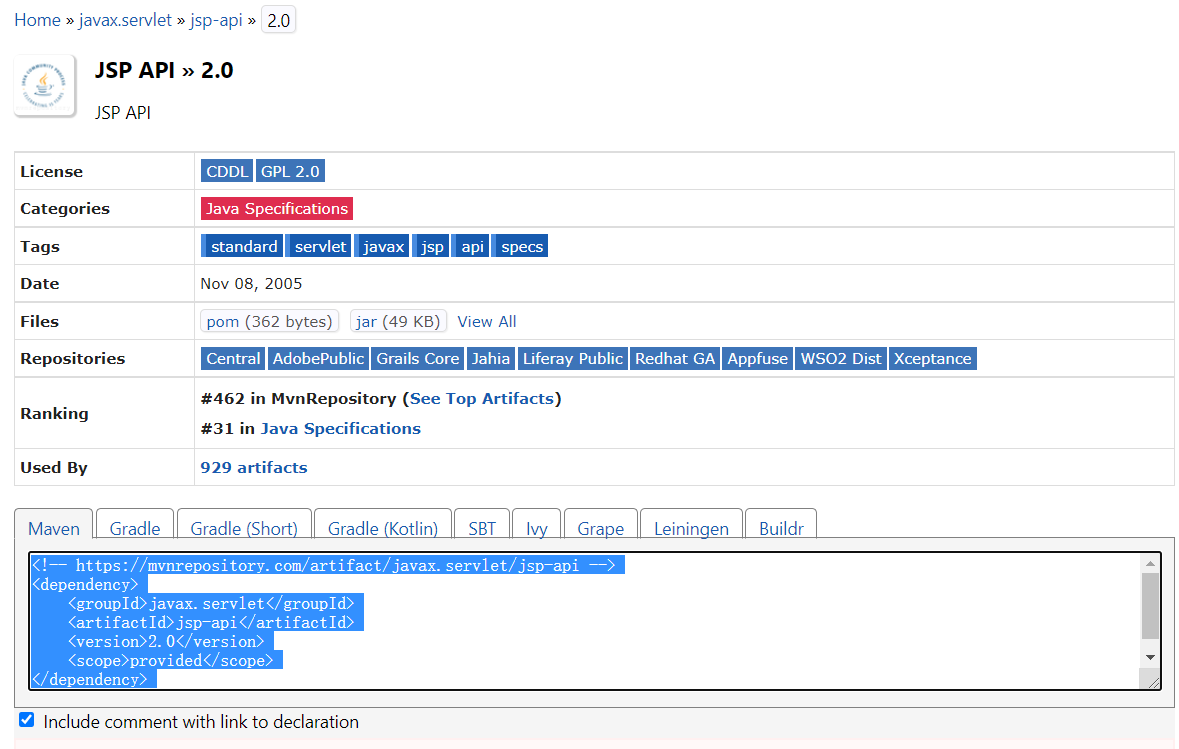Click the JSP API » 2.0 heading
This screenshot has height=749, width=1179.
pos(164,71)
